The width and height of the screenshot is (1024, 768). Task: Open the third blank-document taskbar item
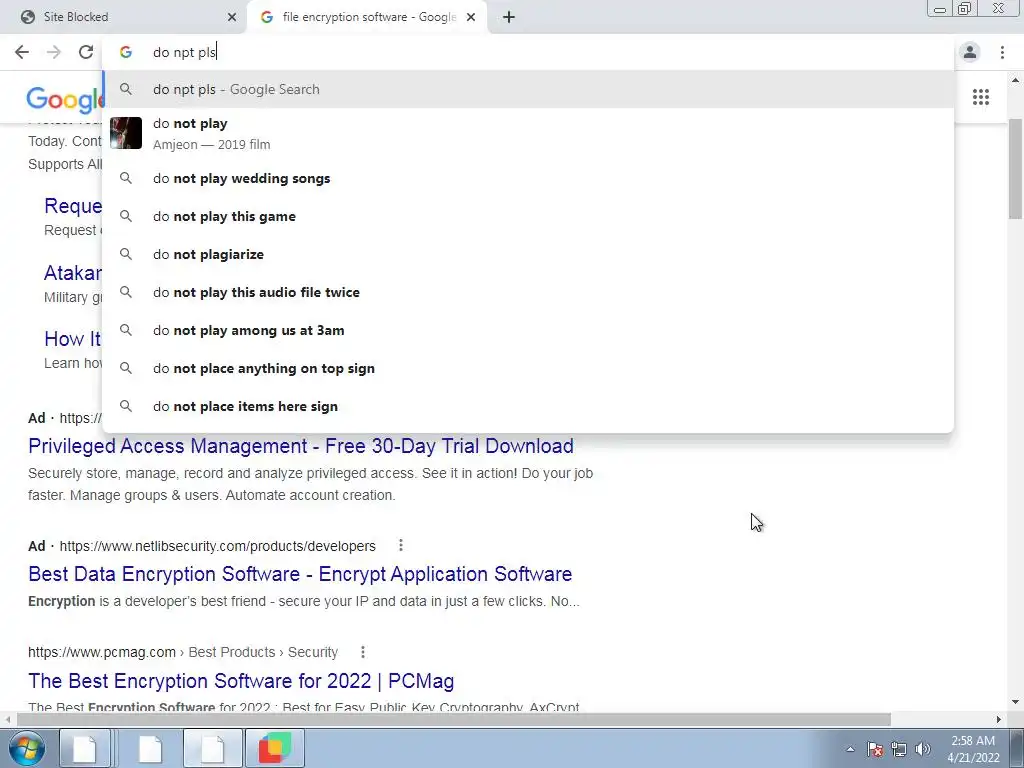[x=212, y=748]
